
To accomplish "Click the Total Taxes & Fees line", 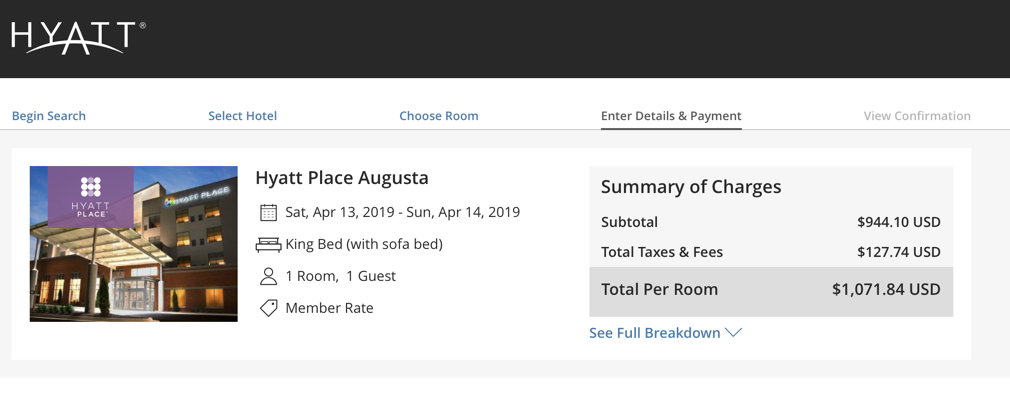I will (x=771, y=252).
